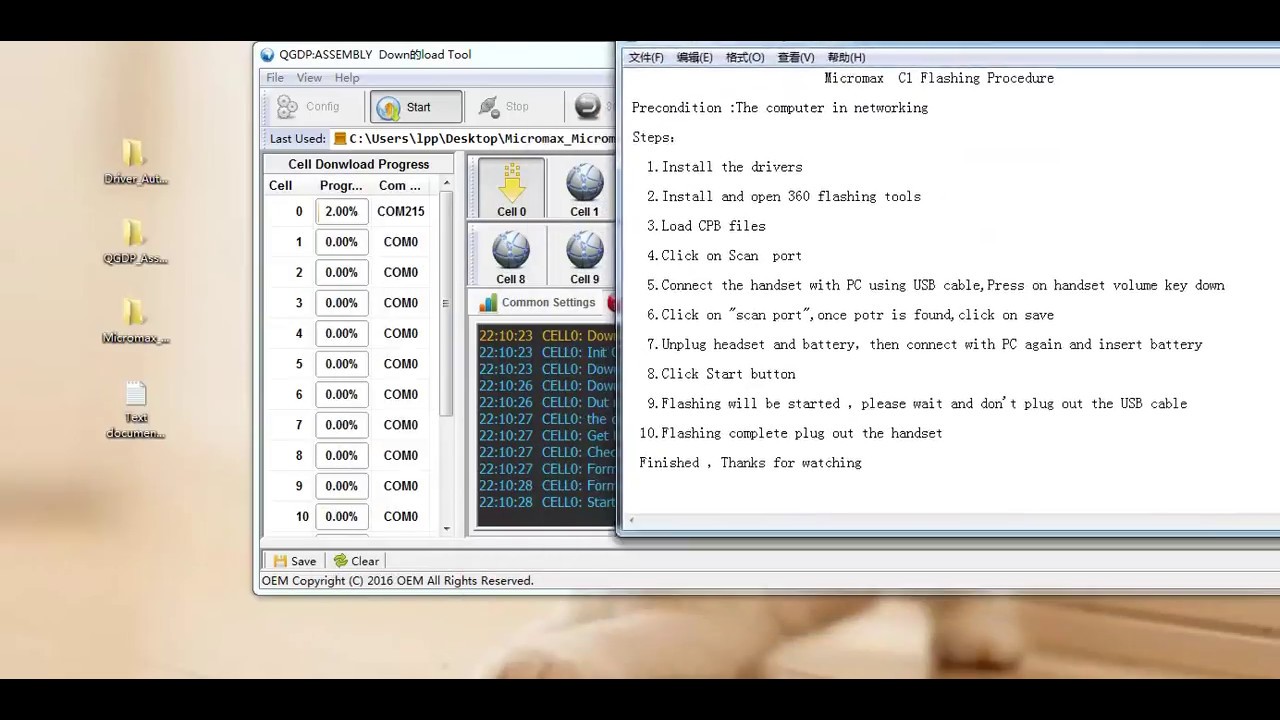The height and width of the screenshot is (720, 1280).
Task: Click the Com ... column header
Action: (x=400, y=186)
